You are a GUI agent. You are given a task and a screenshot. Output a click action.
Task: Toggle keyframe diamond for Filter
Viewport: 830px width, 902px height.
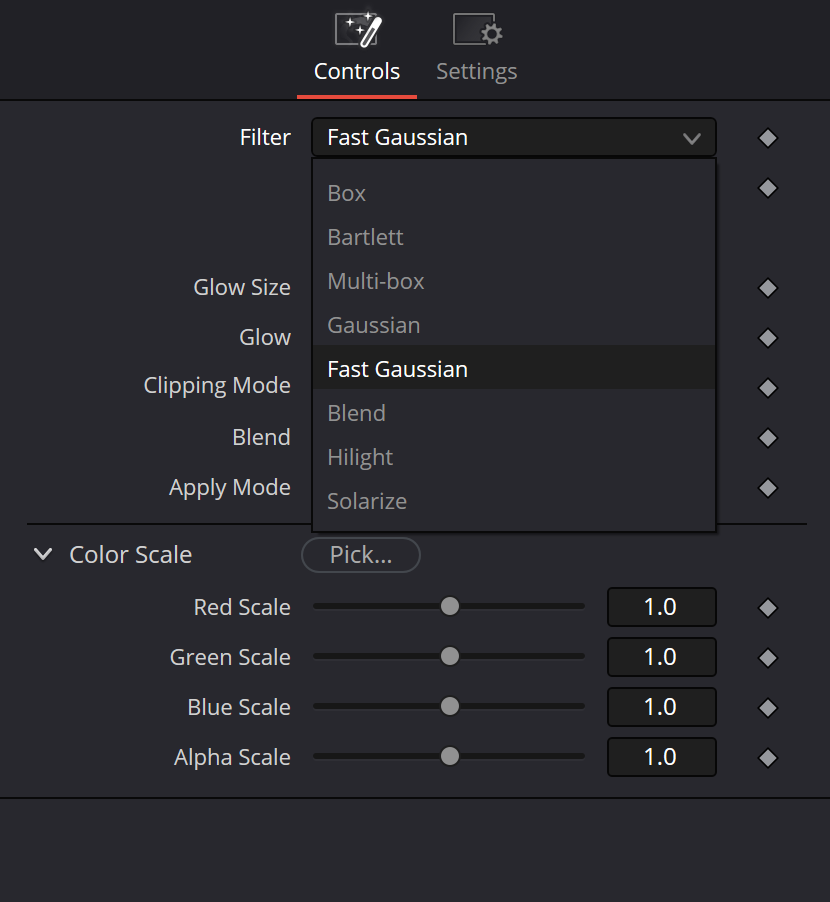tap(768, 138)
